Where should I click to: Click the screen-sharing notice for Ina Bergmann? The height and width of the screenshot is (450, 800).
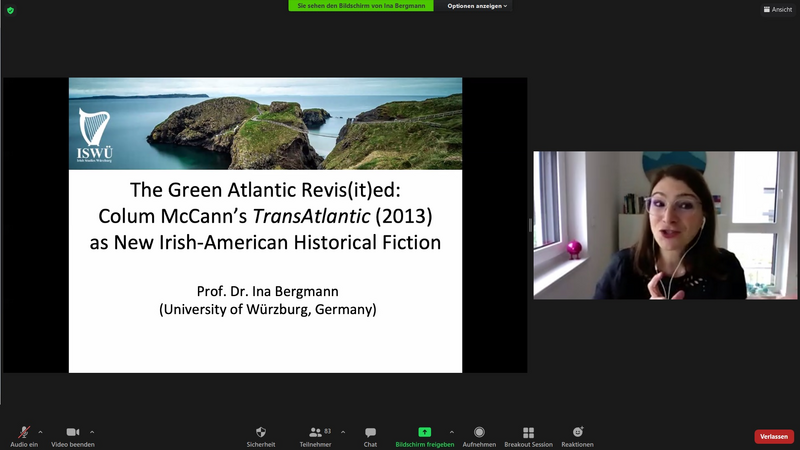coord(363,6)
